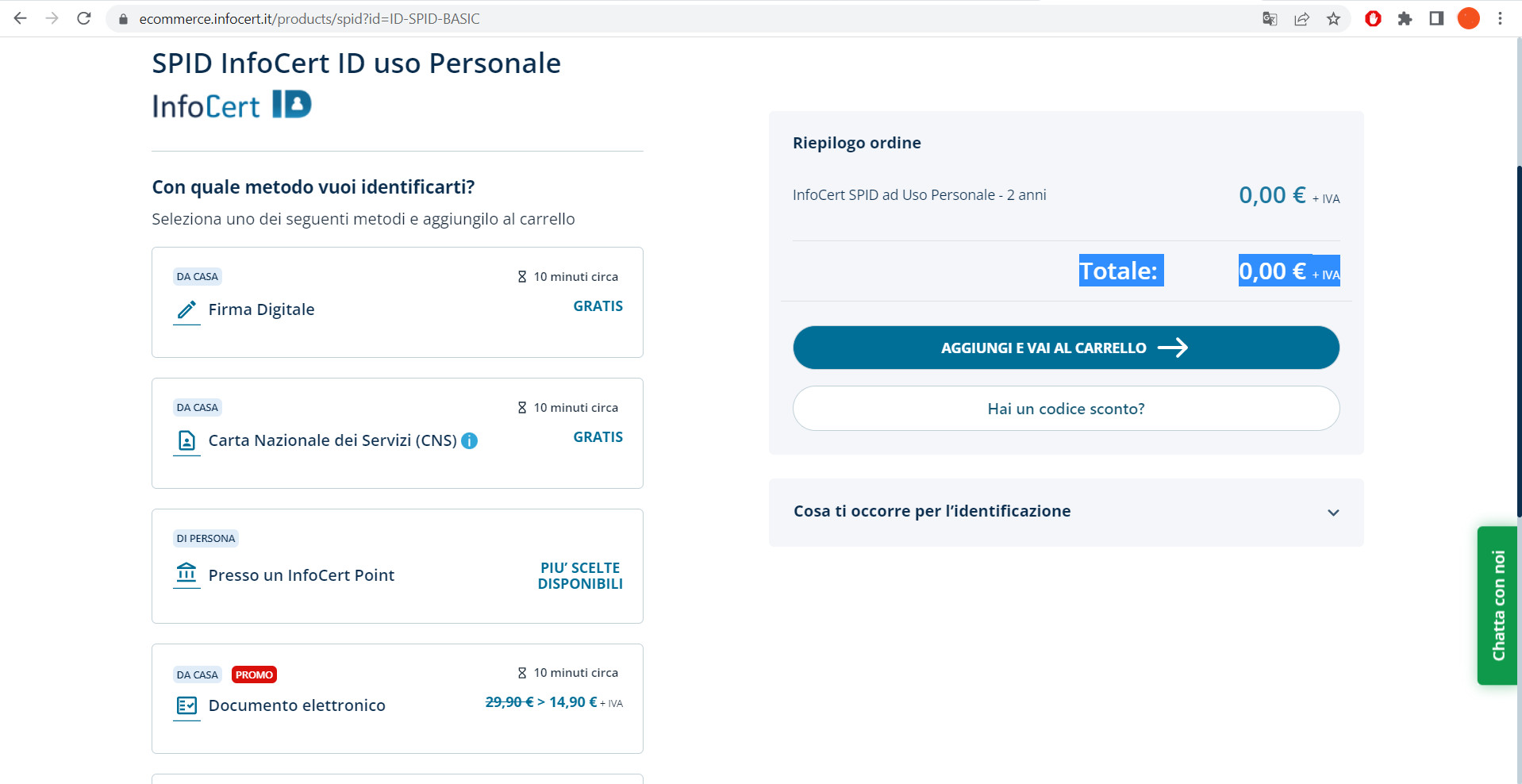Click the Documento elettronico document icon
1522x784 pixels.
pos(186,706)
